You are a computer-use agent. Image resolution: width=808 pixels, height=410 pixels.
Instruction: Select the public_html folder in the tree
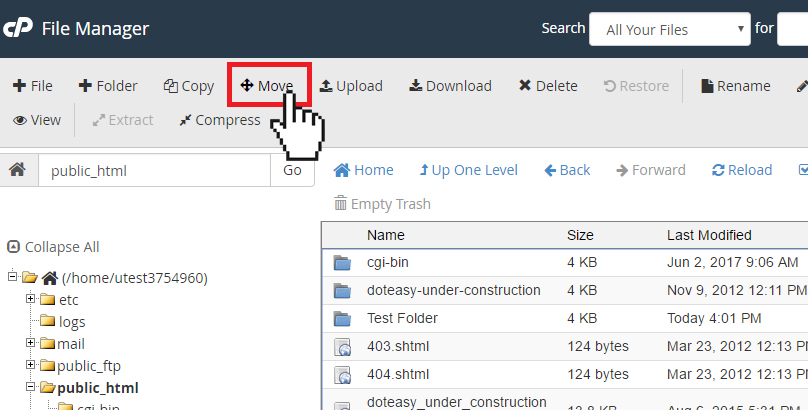point(98,388)
